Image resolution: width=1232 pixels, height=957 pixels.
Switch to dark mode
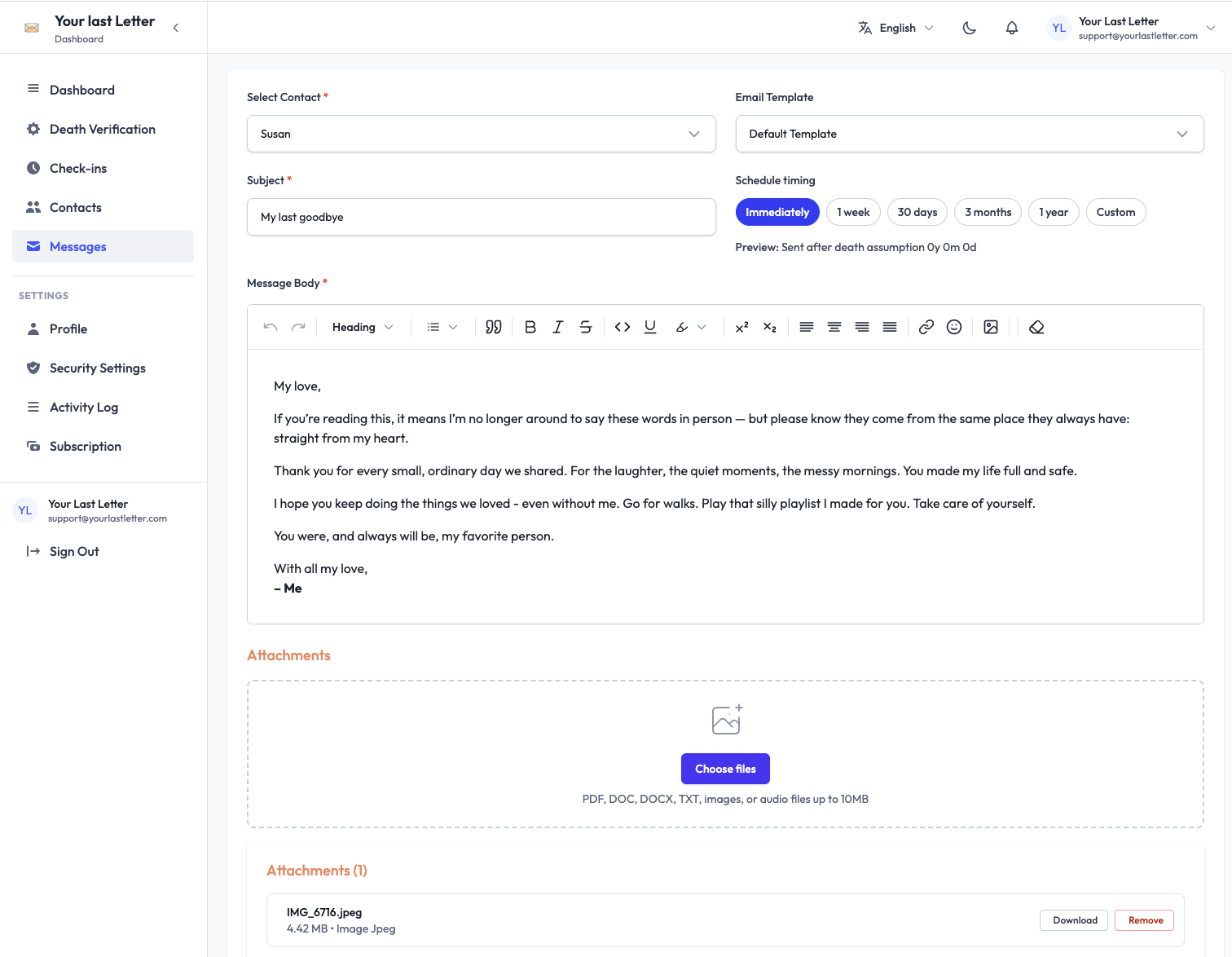tap(969, 27)
